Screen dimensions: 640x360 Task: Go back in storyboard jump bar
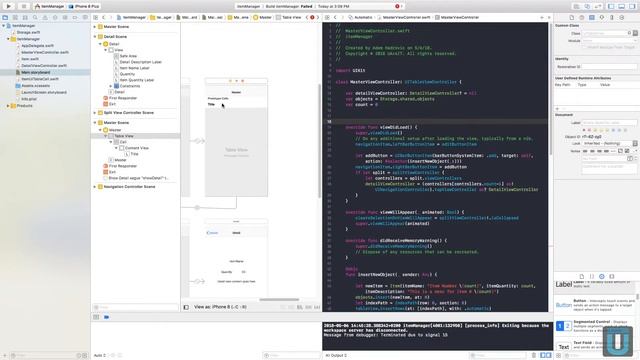104,18
